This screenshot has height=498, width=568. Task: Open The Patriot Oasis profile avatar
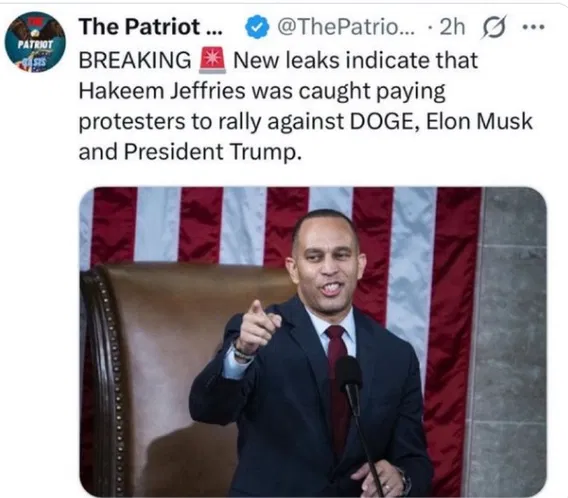[35, 42]
